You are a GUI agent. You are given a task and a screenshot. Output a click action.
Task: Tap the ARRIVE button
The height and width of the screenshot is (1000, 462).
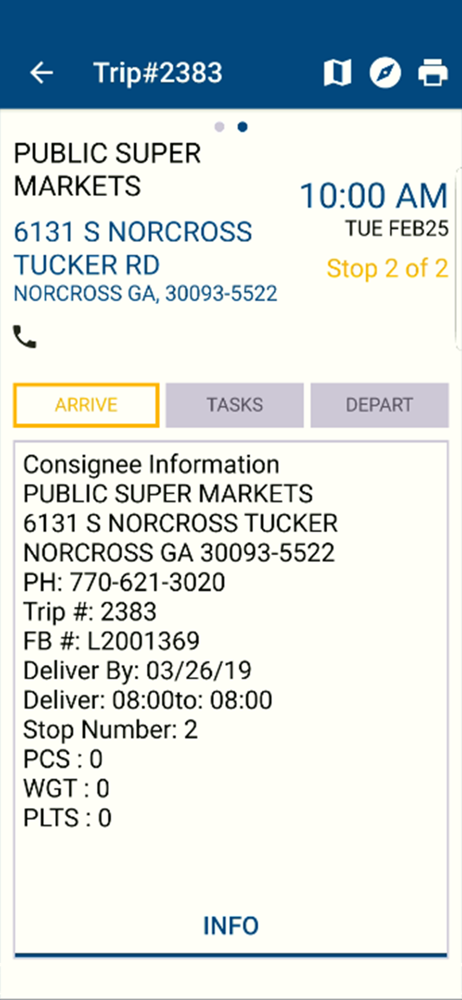(x=86, y=405)
